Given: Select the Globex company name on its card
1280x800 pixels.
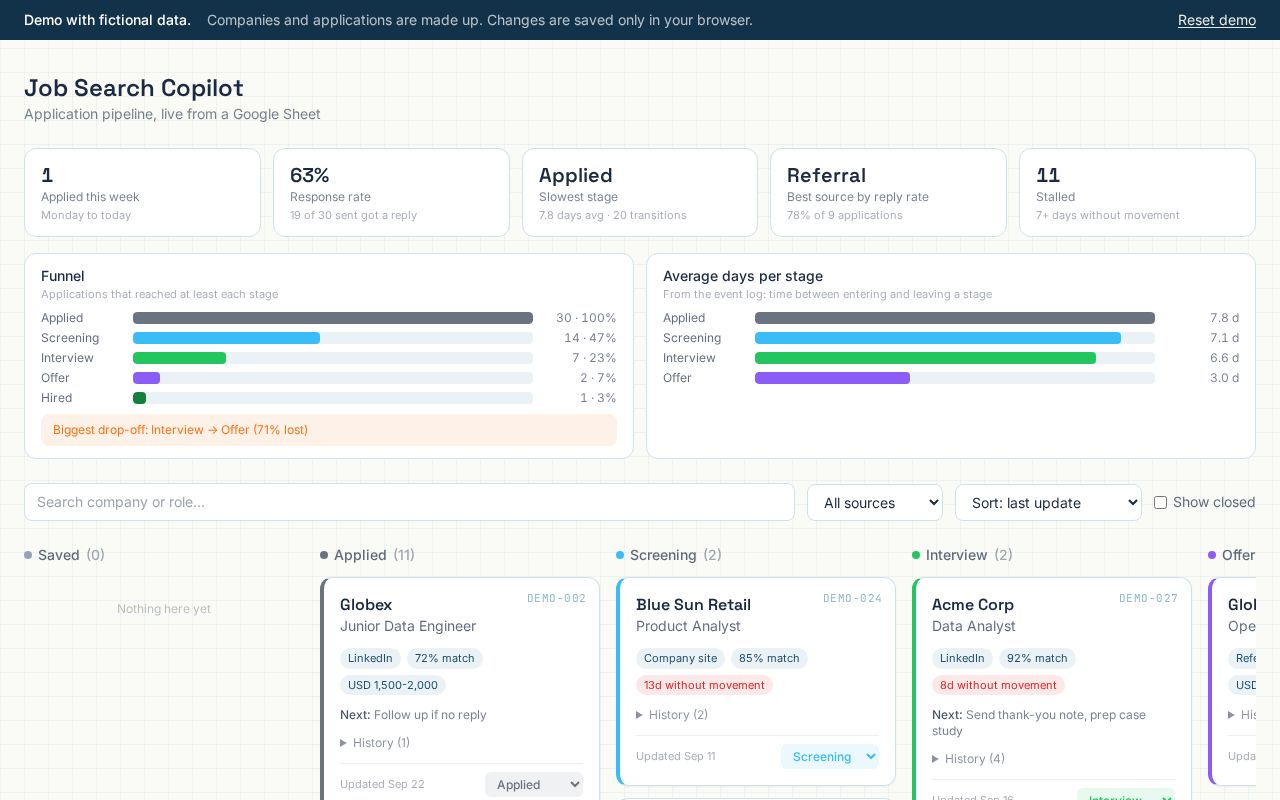Looking at the screenshot, I should [366, 604].
